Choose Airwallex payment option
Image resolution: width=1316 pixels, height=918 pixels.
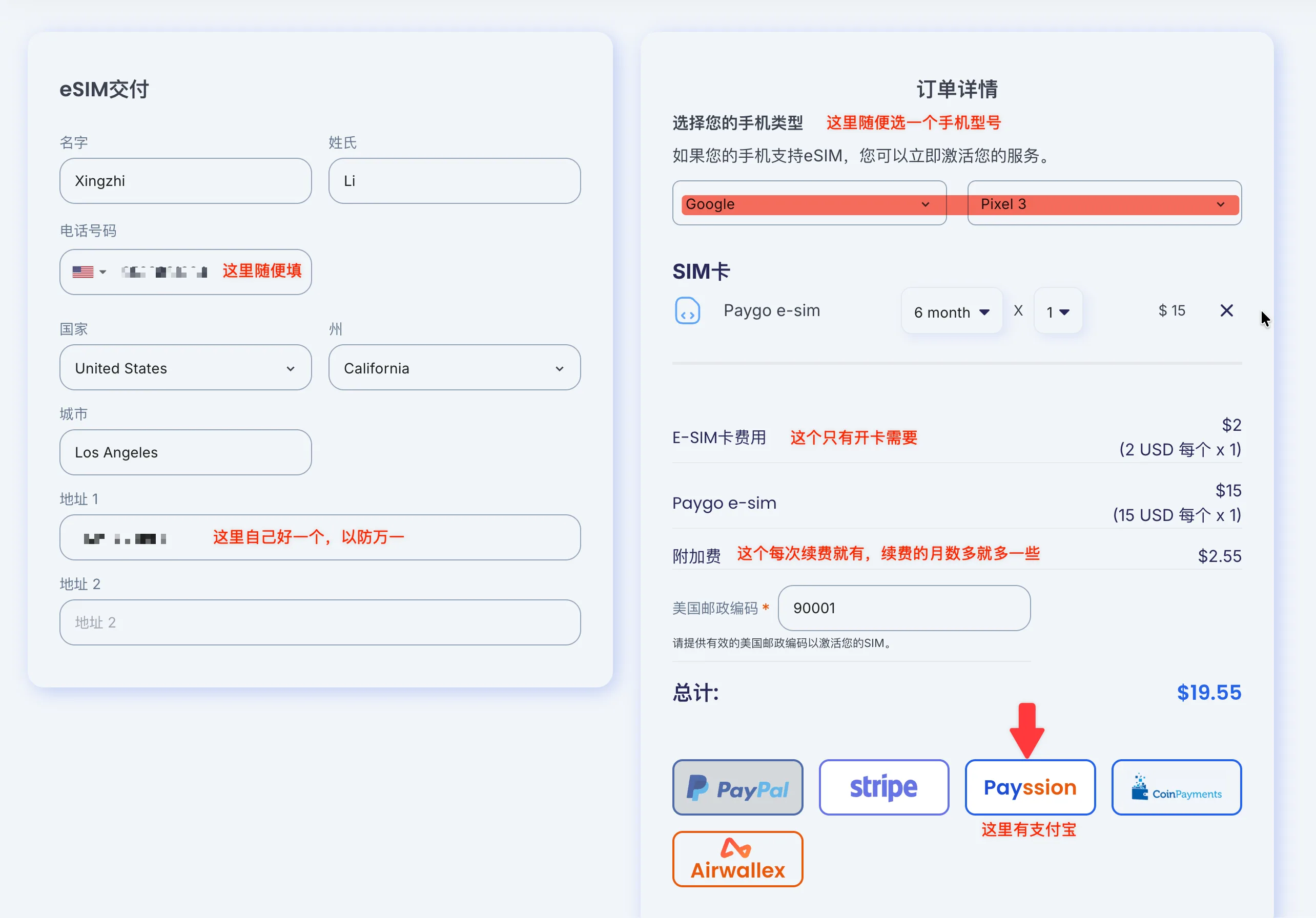coord(737,859)
